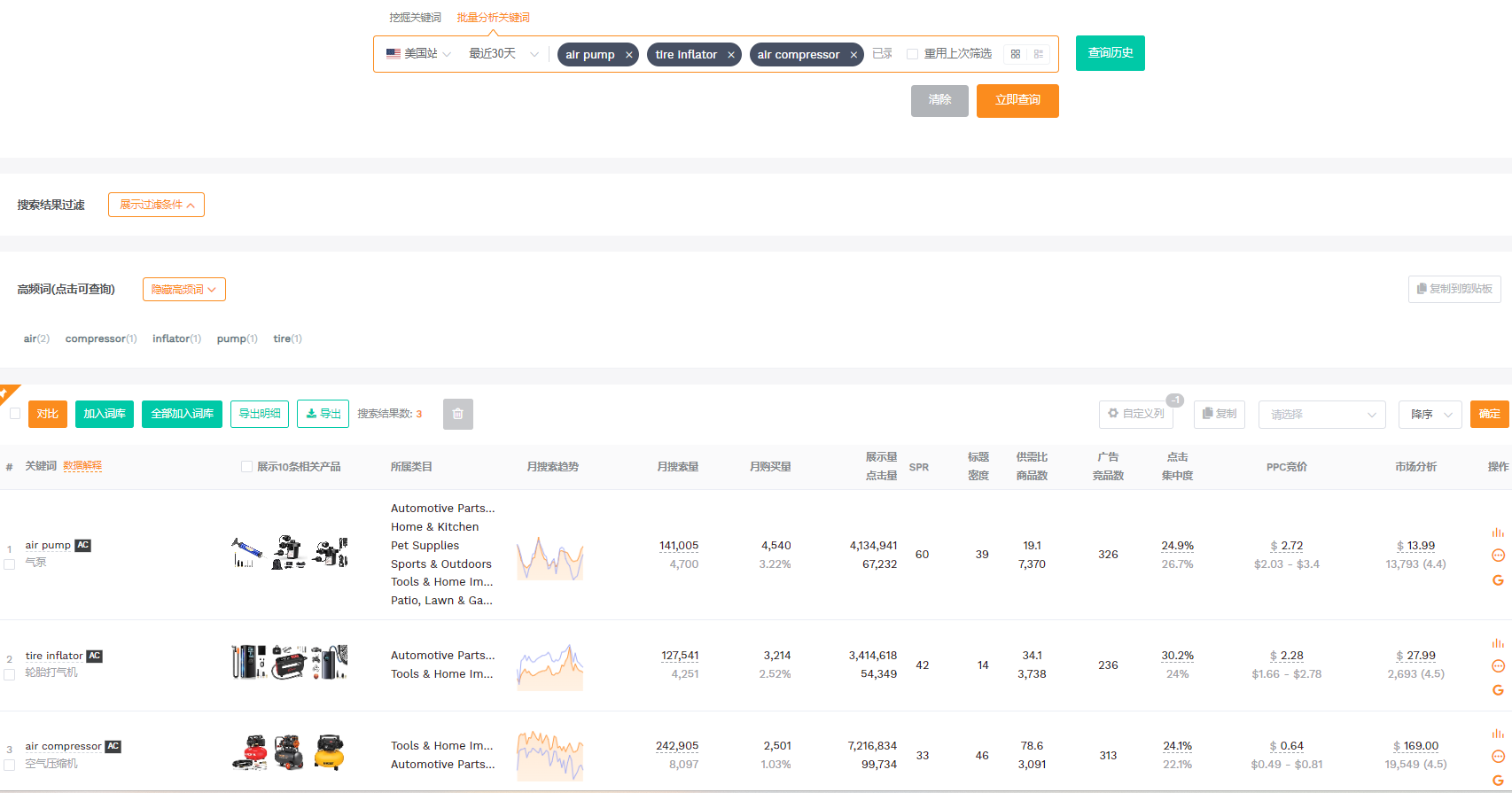The image size is (1512, 793).
Task: Switch to the keyword mining tab
Action: [415, 18]
